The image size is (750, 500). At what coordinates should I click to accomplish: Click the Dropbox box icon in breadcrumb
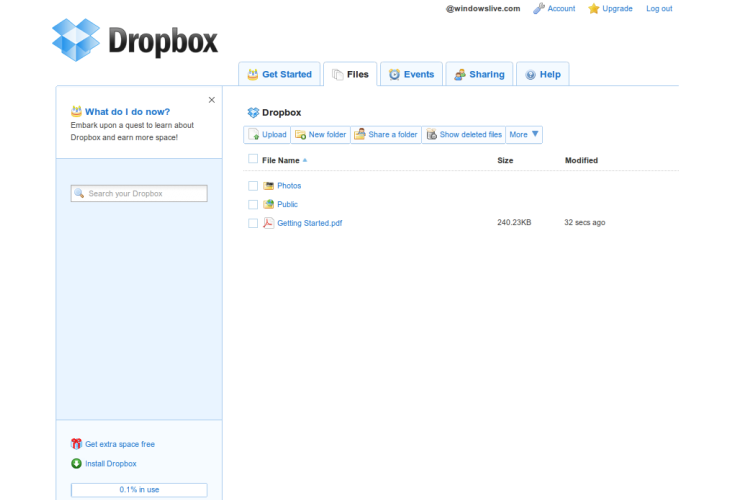click(253, 112)
